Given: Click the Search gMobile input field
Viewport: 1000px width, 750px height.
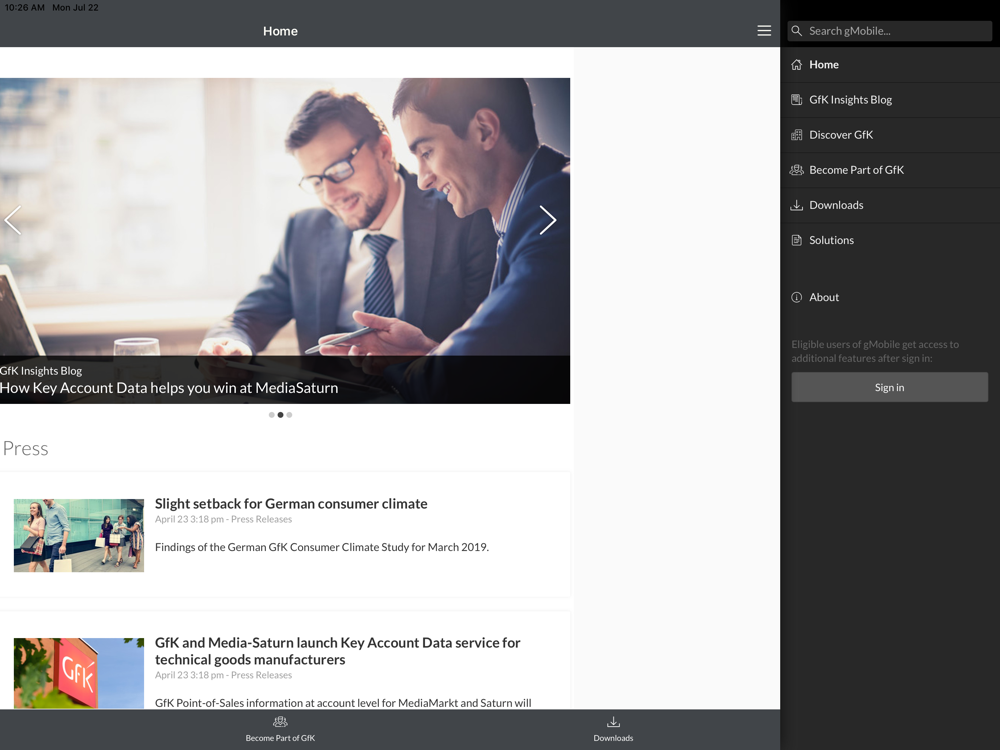Looking at the screenshot, I should point(890,31).
